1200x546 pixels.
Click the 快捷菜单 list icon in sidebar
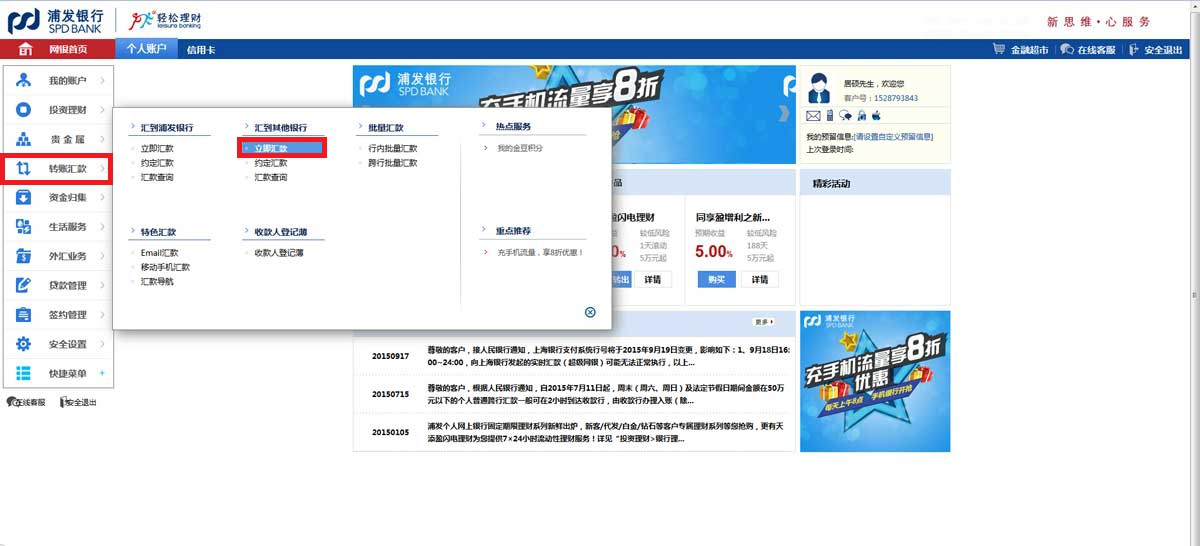coord(24,373)
